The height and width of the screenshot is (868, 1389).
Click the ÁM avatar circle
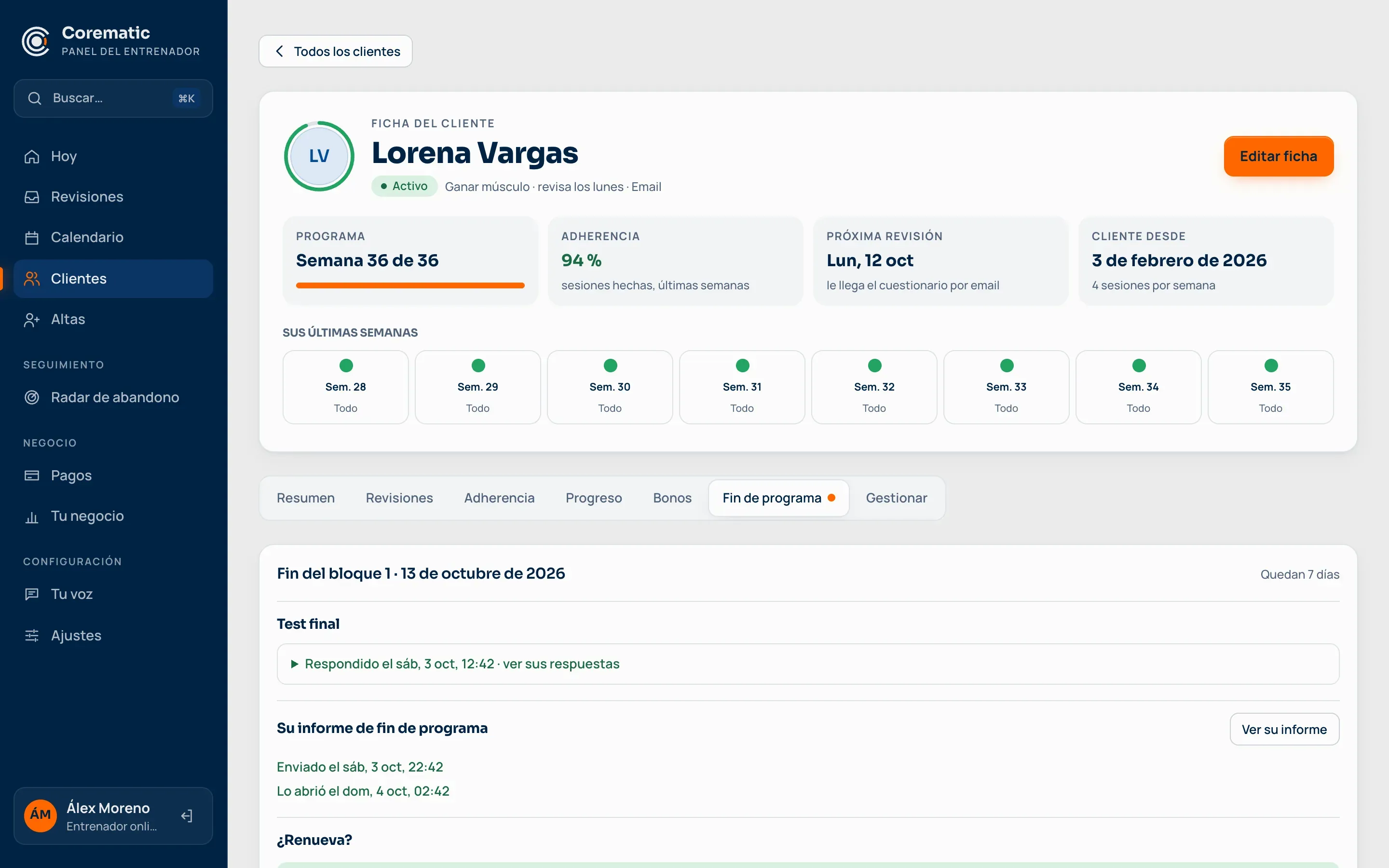[41, 815]
